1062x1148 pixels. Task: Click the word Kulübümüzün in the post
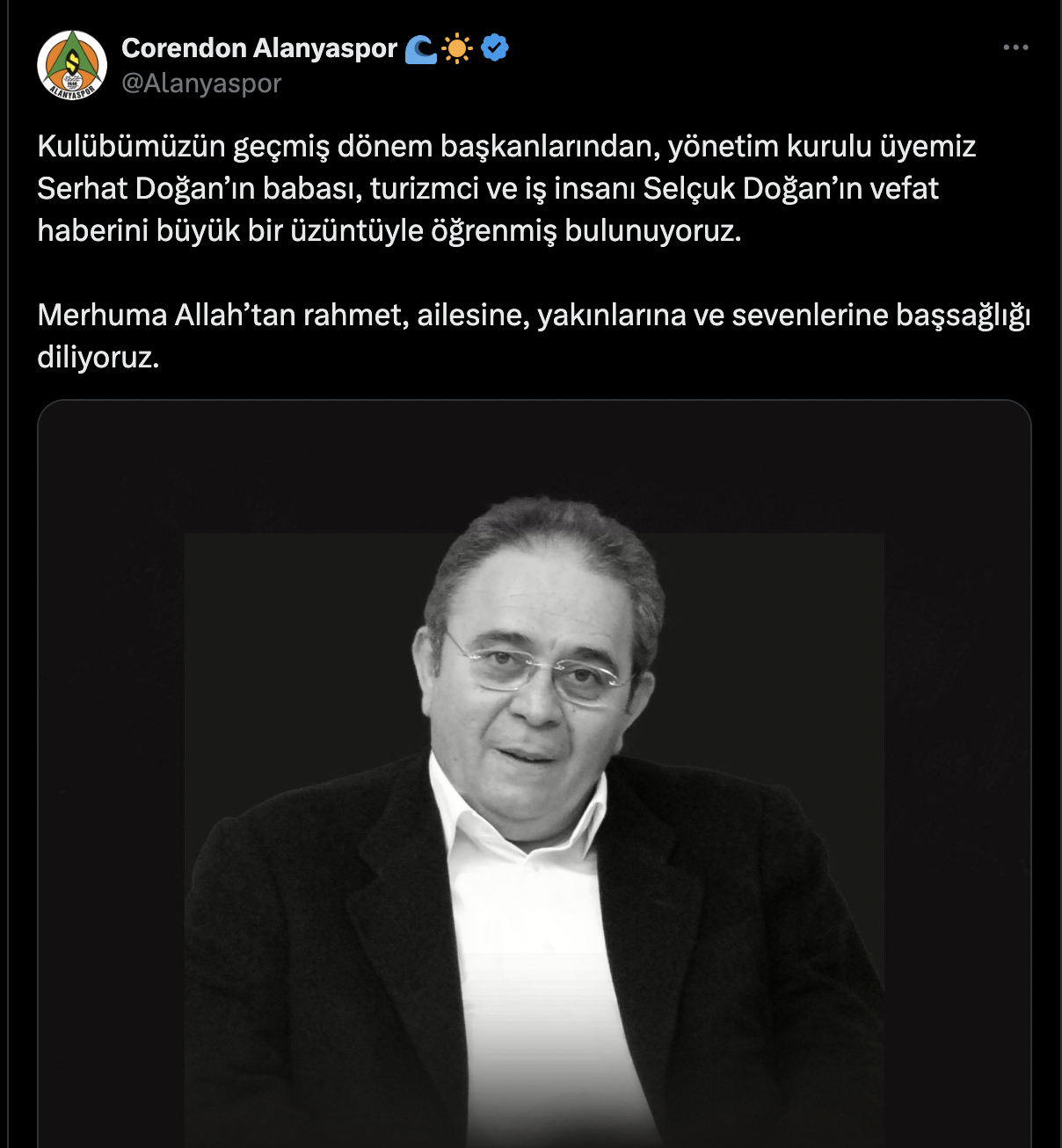pos(132,146)
